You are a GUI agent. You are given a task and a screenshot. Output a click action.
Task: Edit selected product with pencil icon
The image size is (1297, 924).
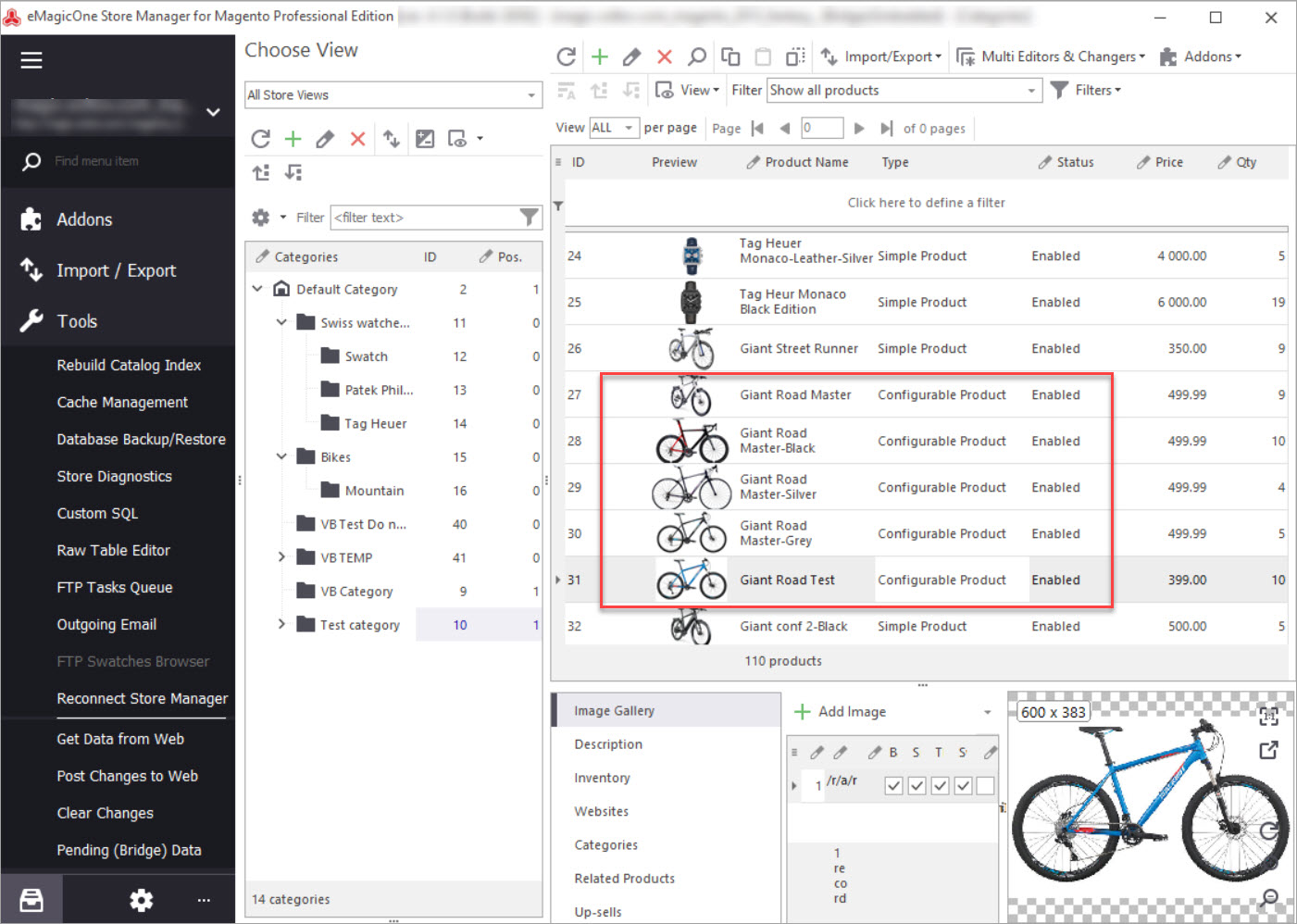[632, 56]
